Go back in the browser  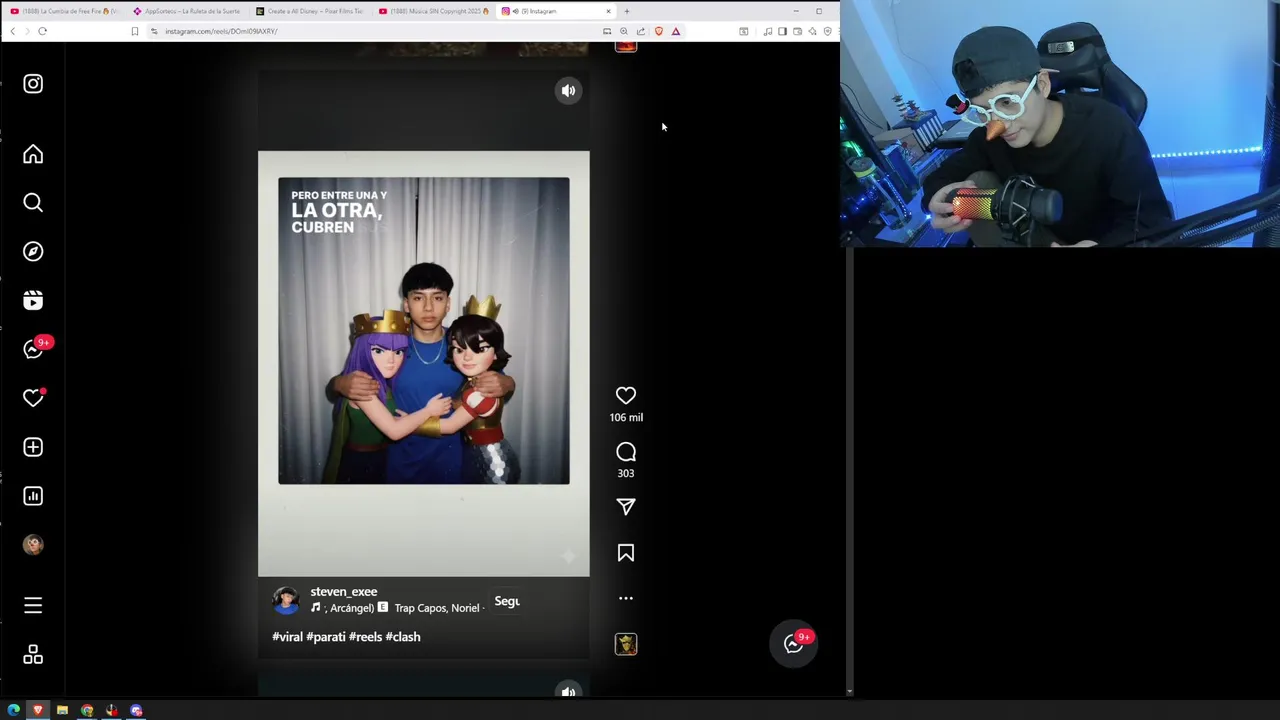13,31
